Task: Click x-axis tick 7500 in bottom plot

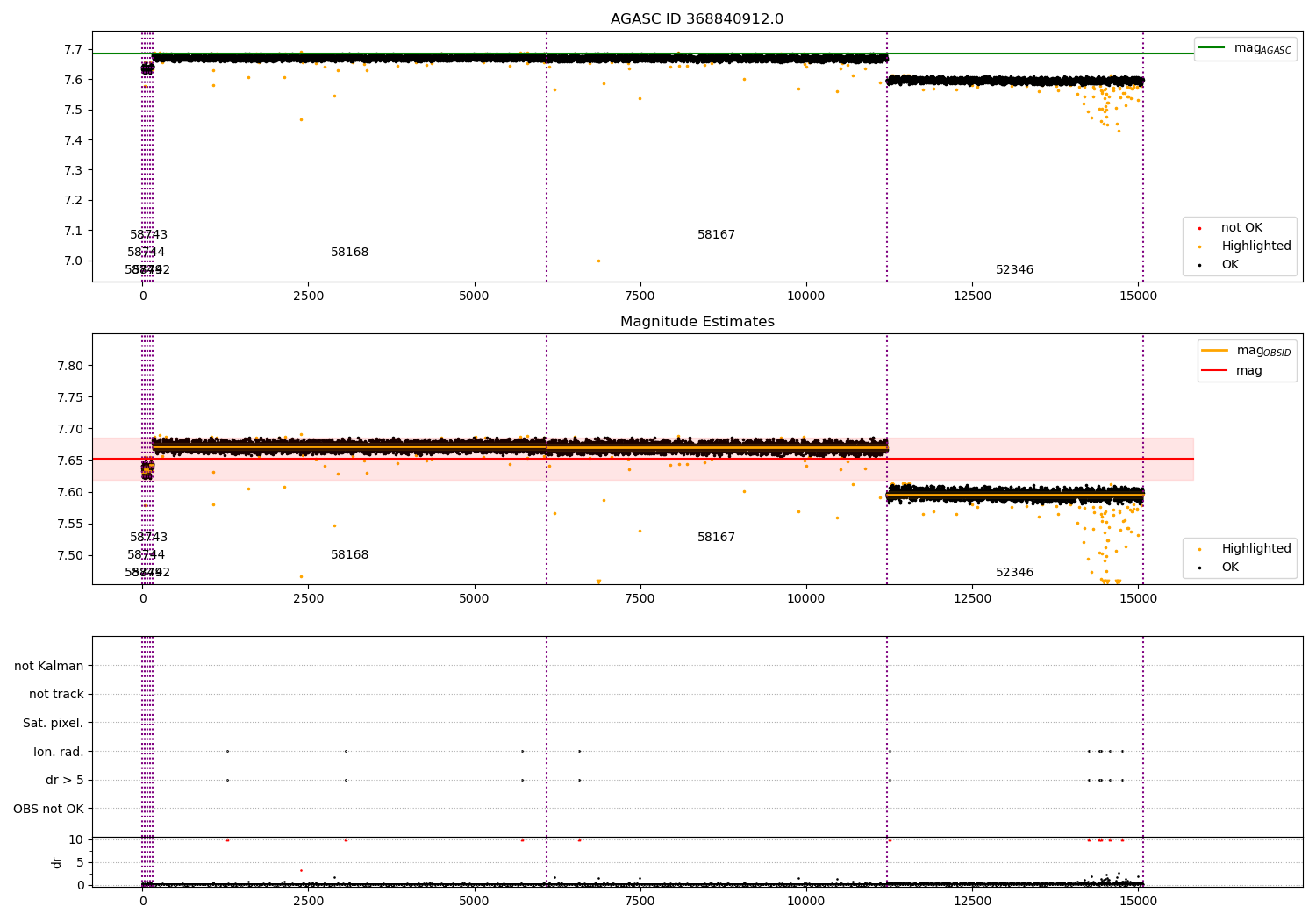Action: pyautogui.click(x=640, y=902)
